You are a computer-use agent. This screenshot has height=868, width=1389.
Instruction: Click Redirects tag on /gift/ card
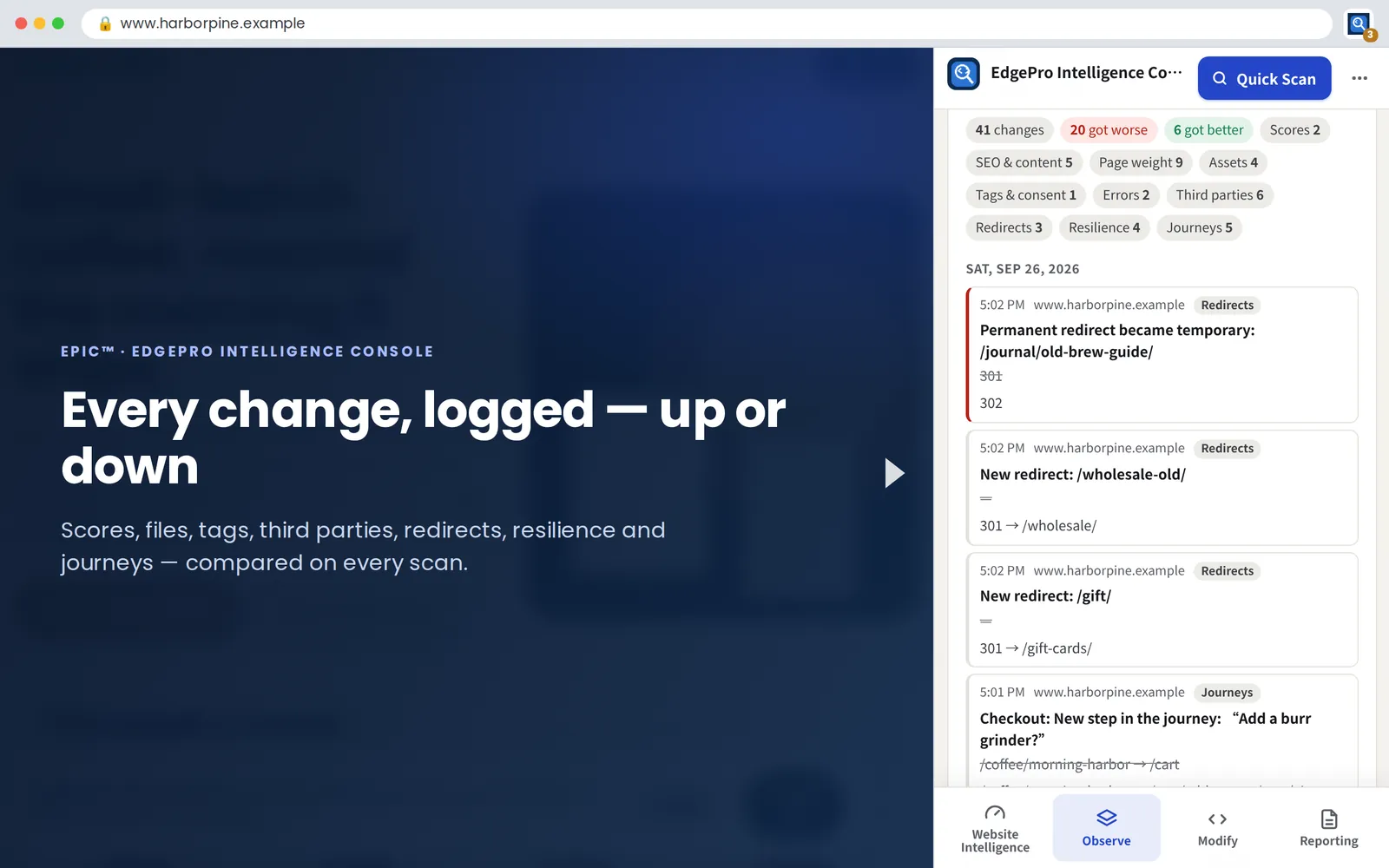1227,571
